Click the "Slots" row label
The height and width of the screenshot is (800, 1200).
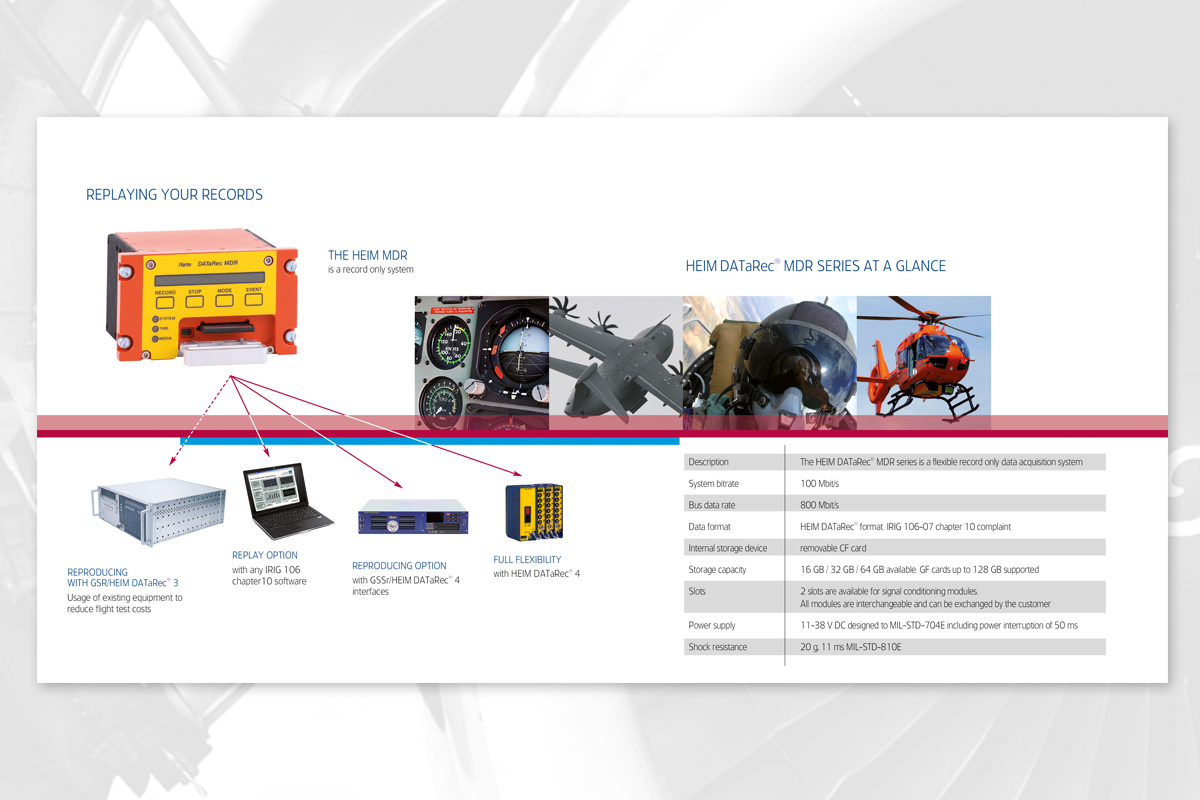pyautogui.click(x=698, y=592)
